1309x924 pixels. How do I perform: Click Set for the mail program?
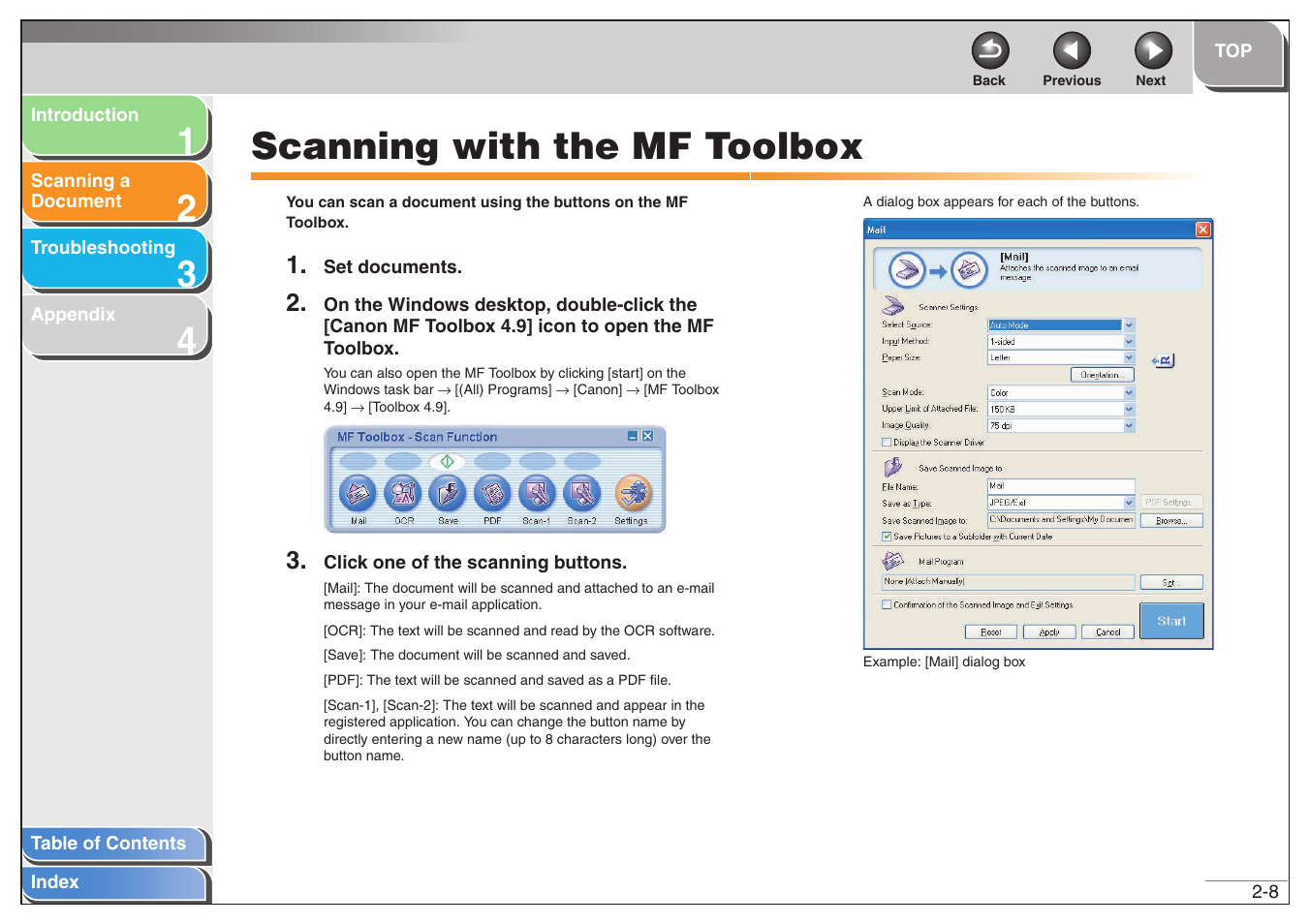pos(1170,583)
